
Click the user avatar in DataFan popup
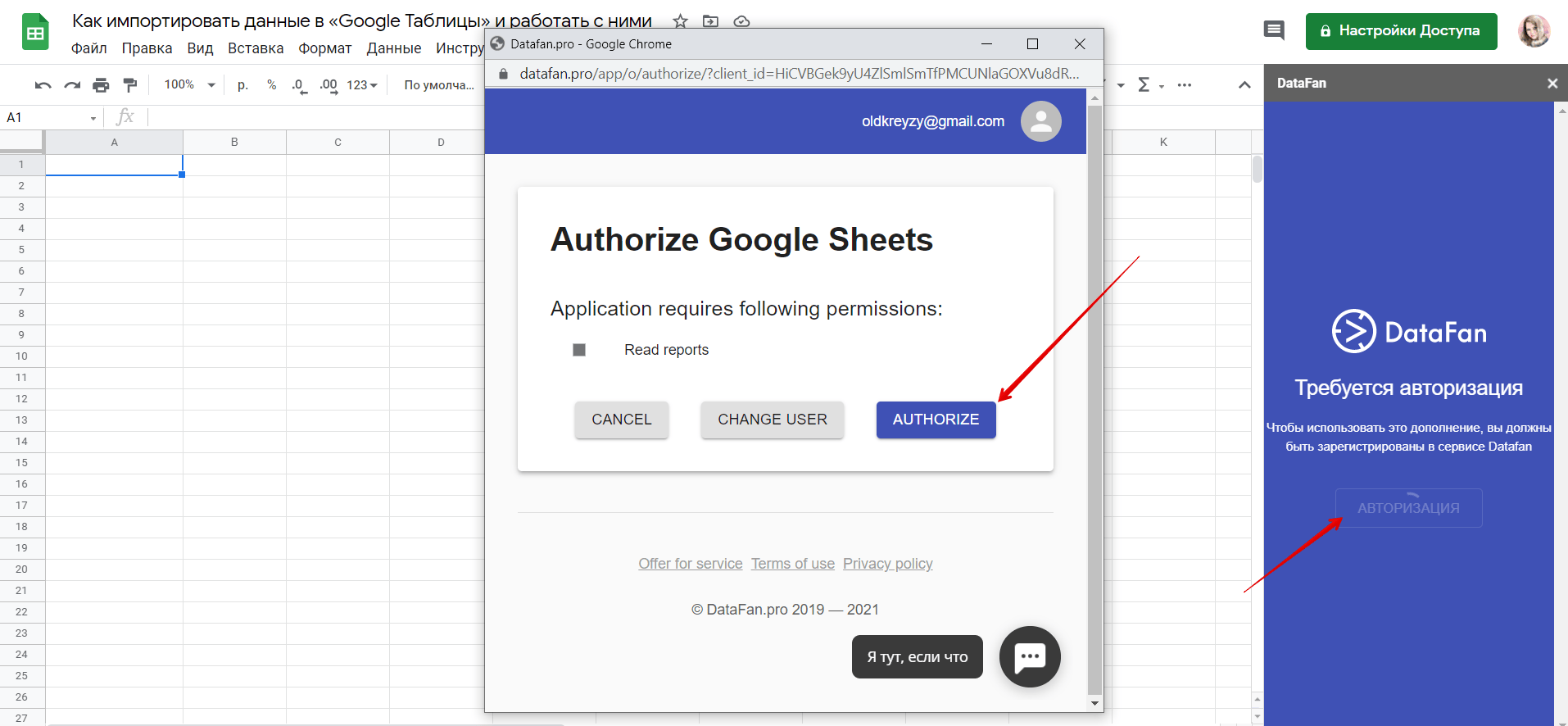coord(1040,121)
